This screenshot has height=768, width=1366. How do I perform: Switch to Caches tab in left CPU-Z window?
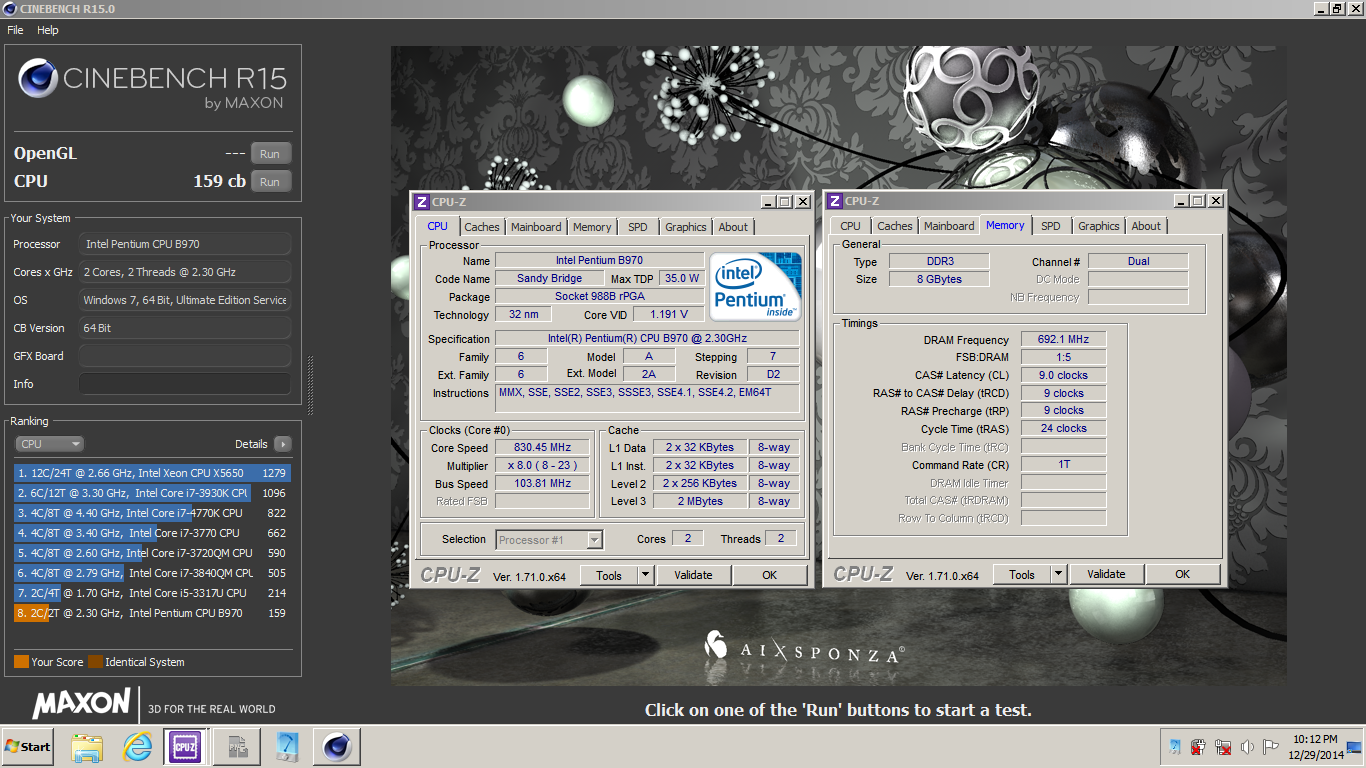(x=482, y=227)
